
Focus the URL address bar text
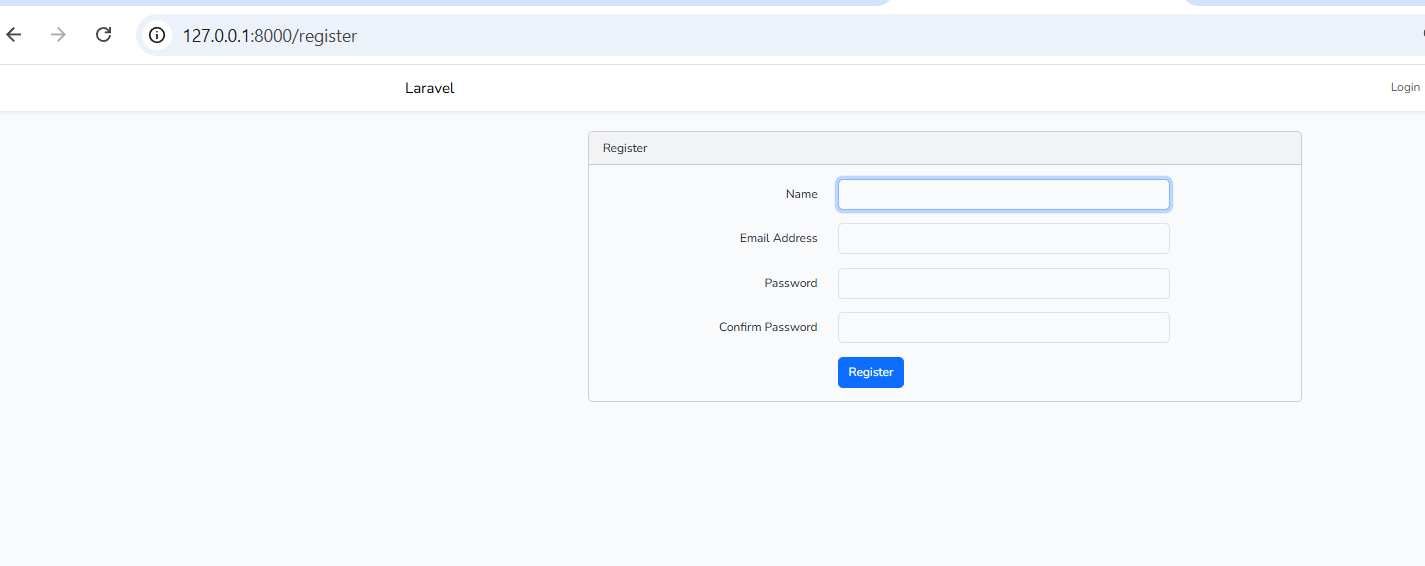[x=270, y=36]
